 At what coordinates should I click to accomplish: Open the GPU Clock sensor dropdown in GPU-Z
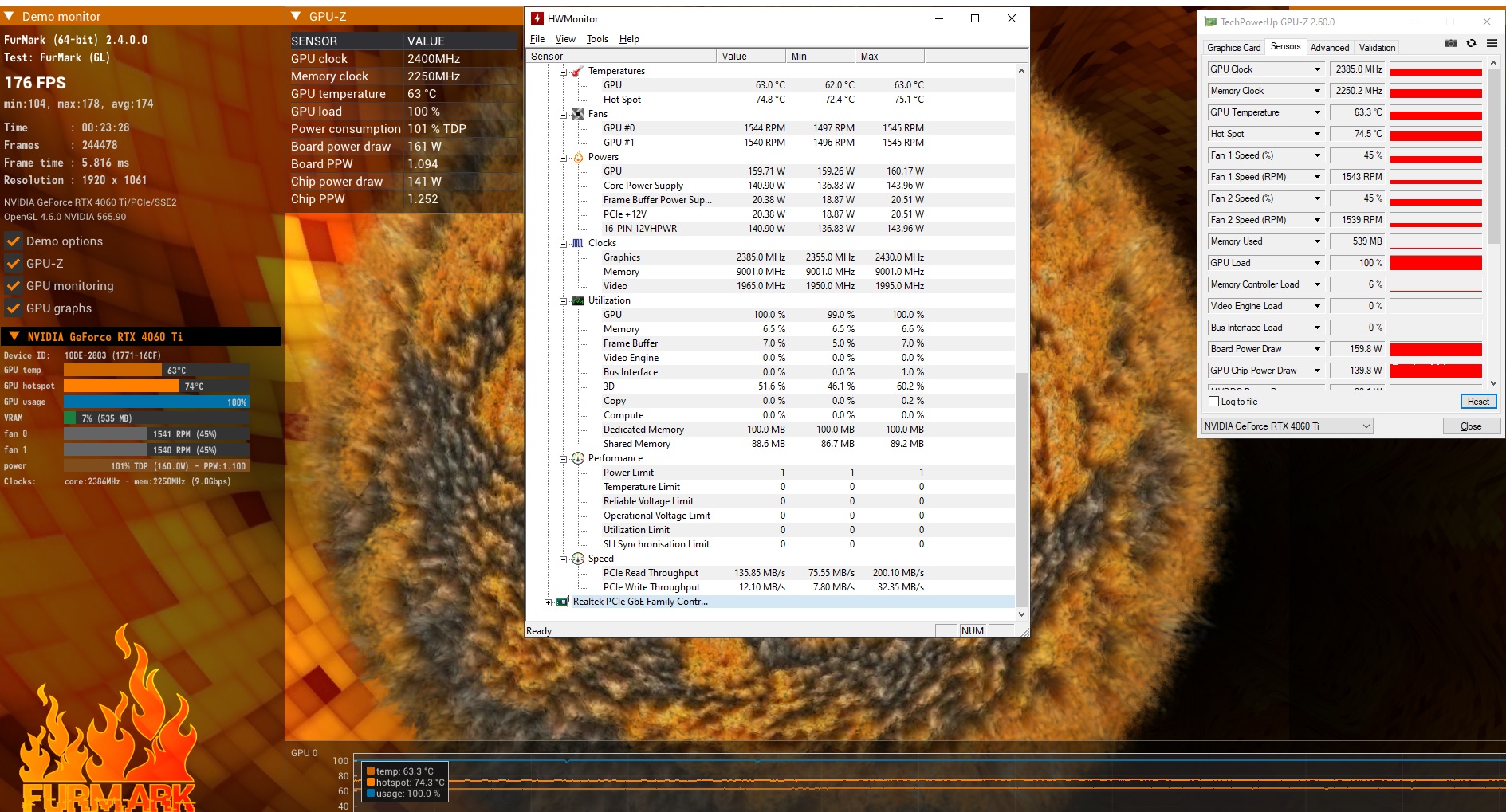1317,69
